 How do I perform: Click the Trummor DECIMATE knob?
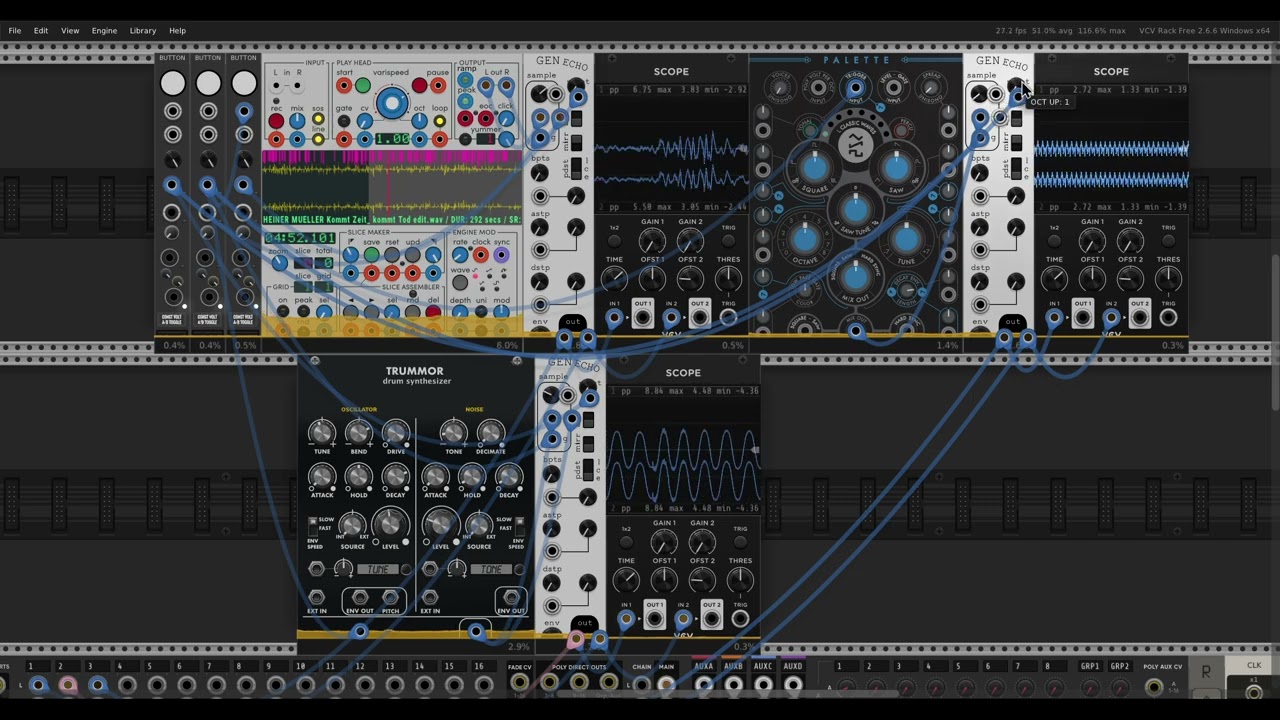tap(491, 433)
